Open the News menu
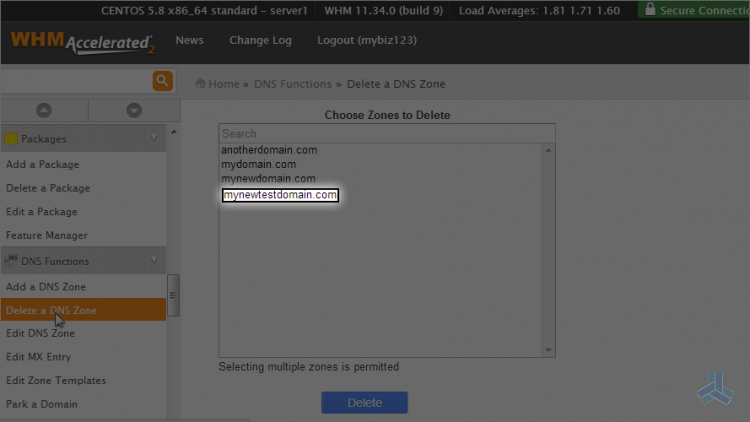Screen dimensions: 750x422 point(189,40)
